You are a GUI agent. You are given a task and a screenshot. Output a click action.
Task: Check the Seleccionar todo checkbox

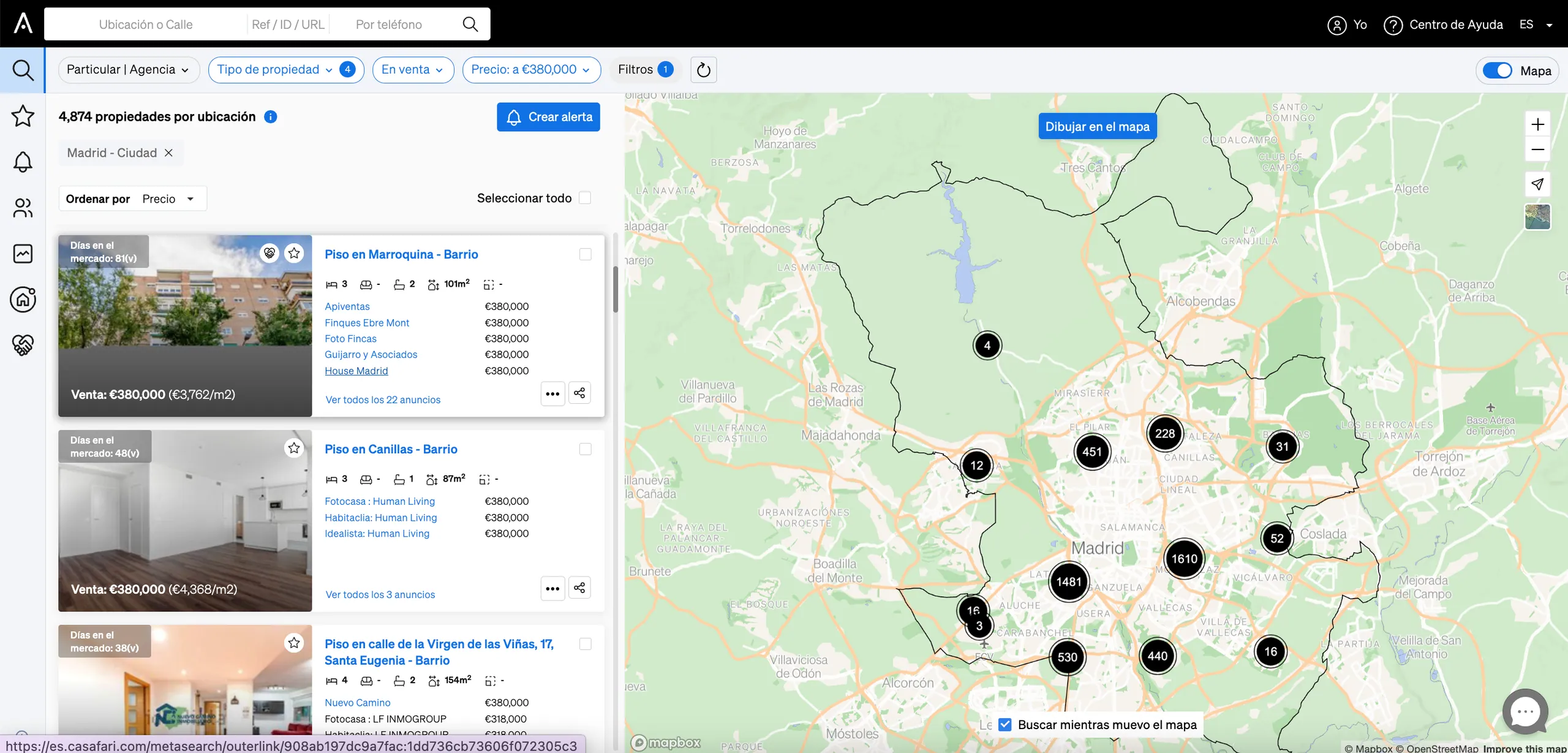[x=585, y=198]
